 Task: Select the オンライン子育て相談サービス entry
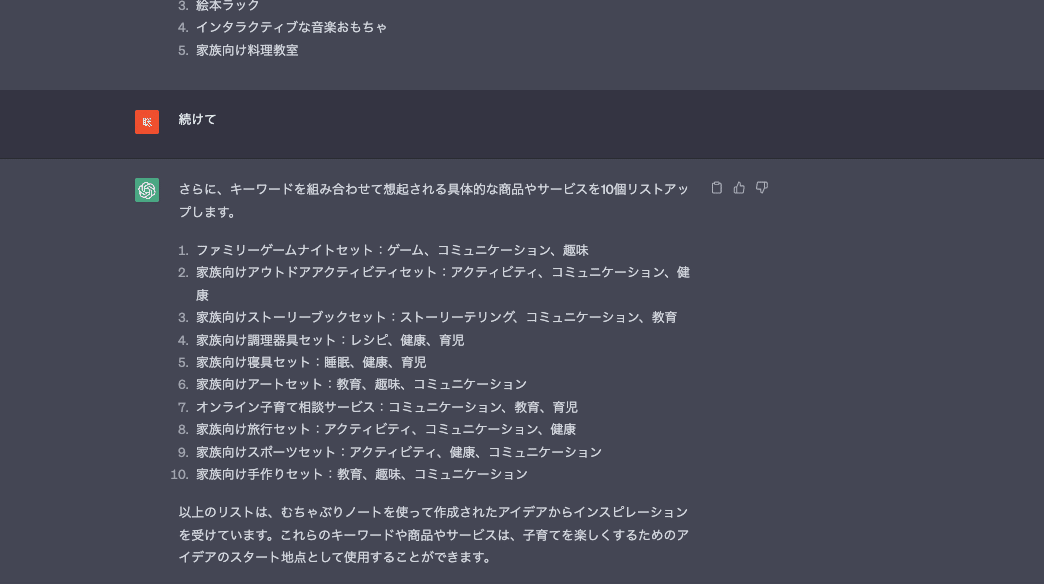point(385,407)
